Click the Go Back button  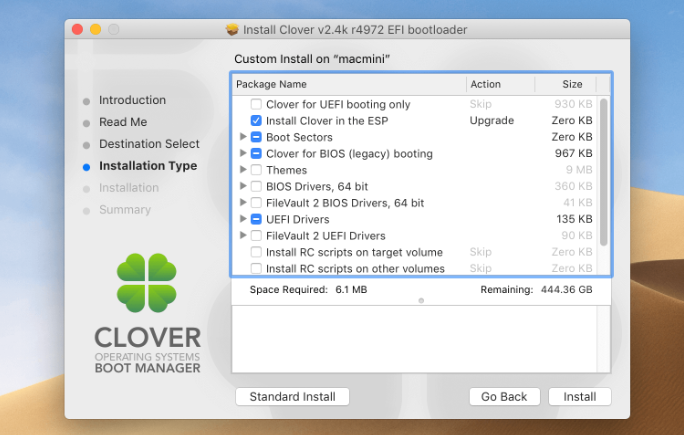[x=504, y=397]
